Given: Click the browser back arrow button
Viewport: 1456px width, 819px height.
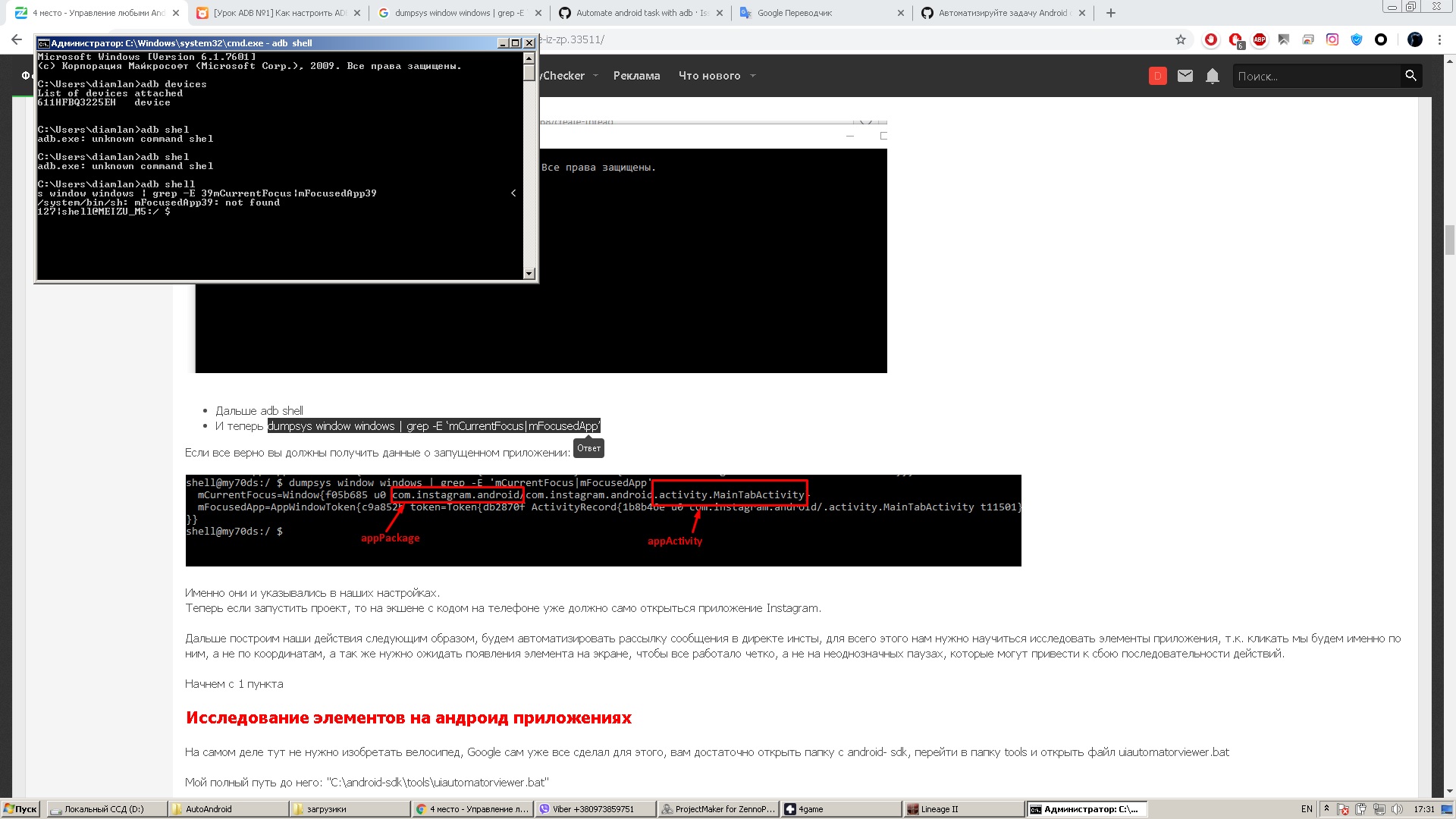Looking at the screenshot, I should pyautogui.click(x=17, y=39).
